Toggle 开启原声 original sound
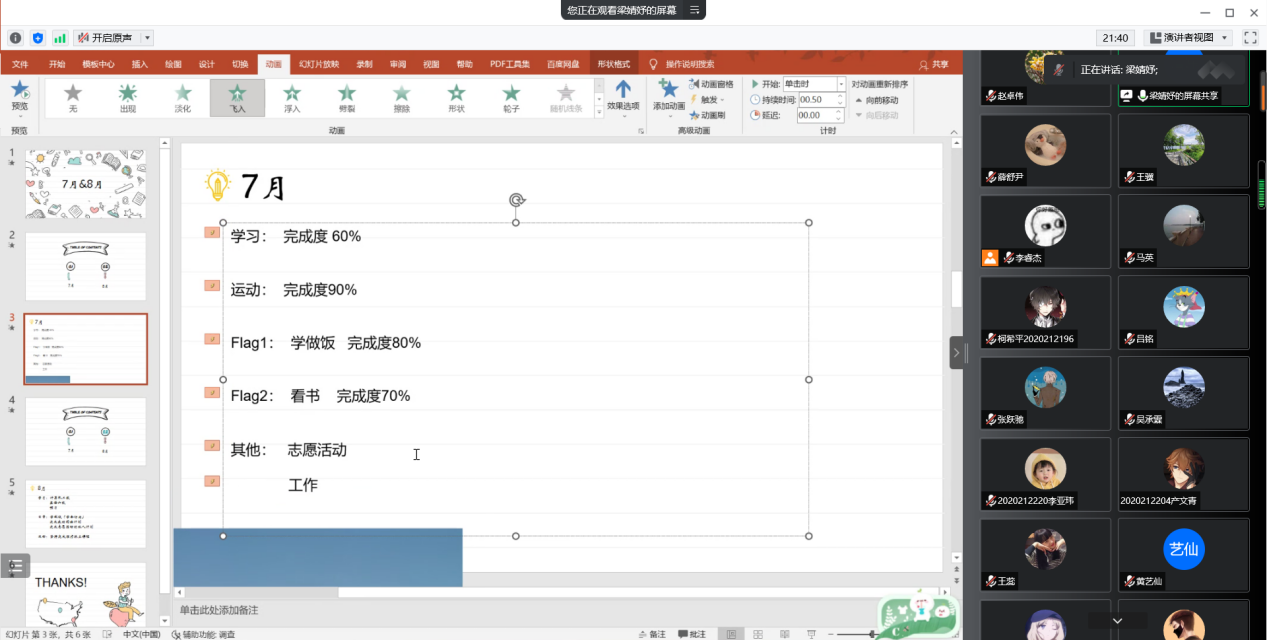This screenshot has height=640, width=1267. point(105,38)
